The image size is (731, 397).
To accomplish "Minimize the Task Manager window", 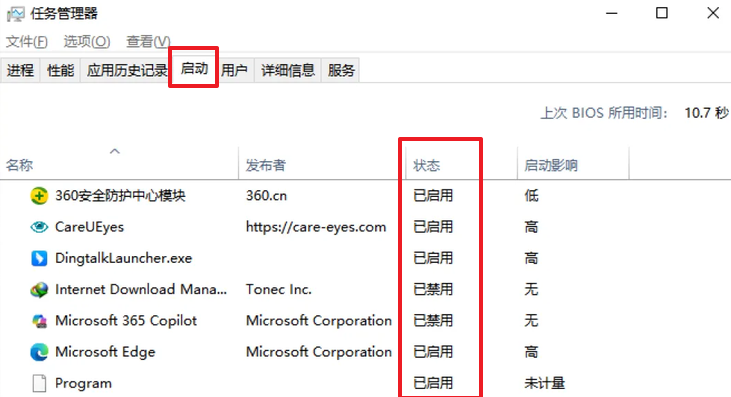I will (x=612, y=13).
